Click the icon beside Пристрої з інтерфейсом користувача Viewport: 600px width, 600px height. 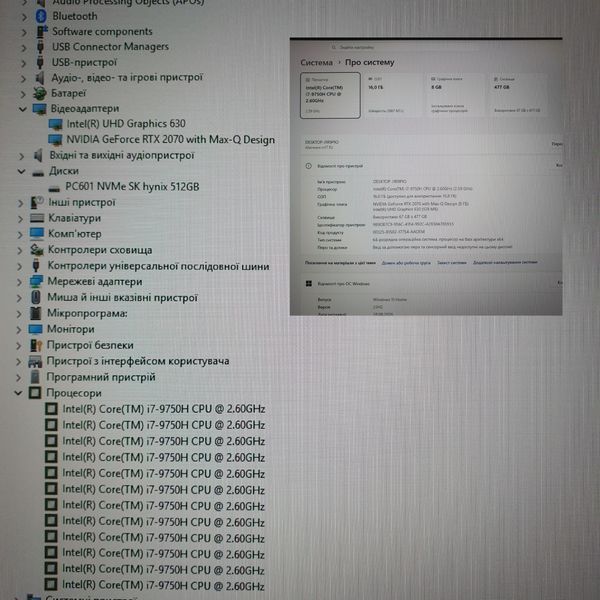point(35,361)
